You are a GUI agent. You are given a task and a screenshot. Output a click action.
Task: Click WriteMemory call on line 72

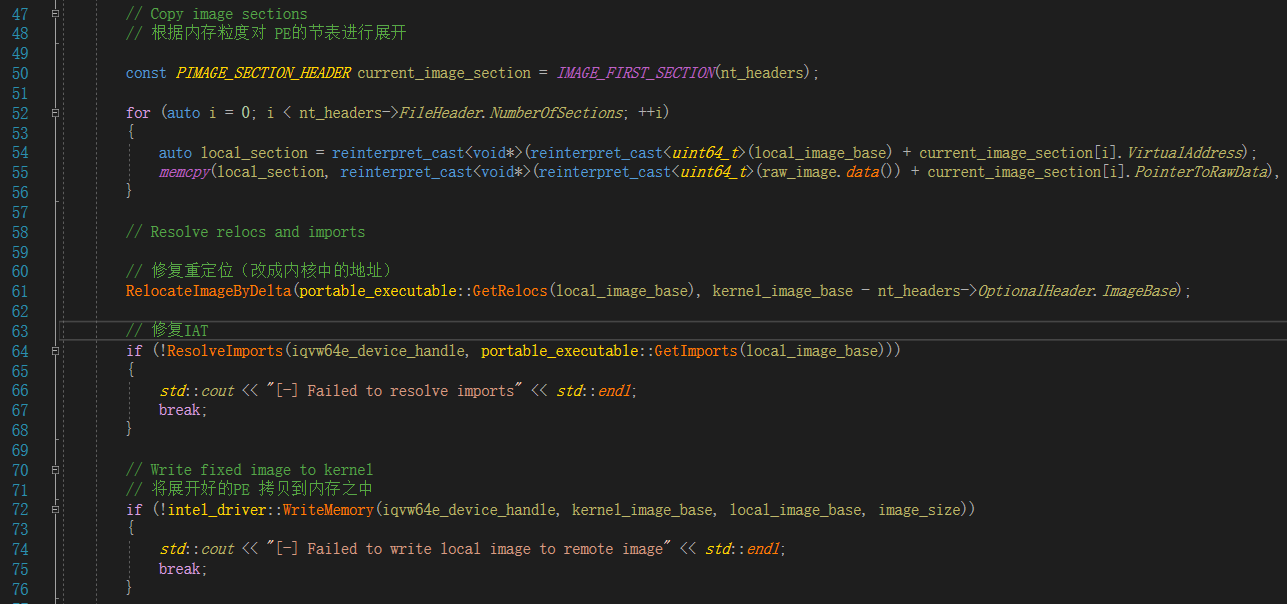(329, 510)
